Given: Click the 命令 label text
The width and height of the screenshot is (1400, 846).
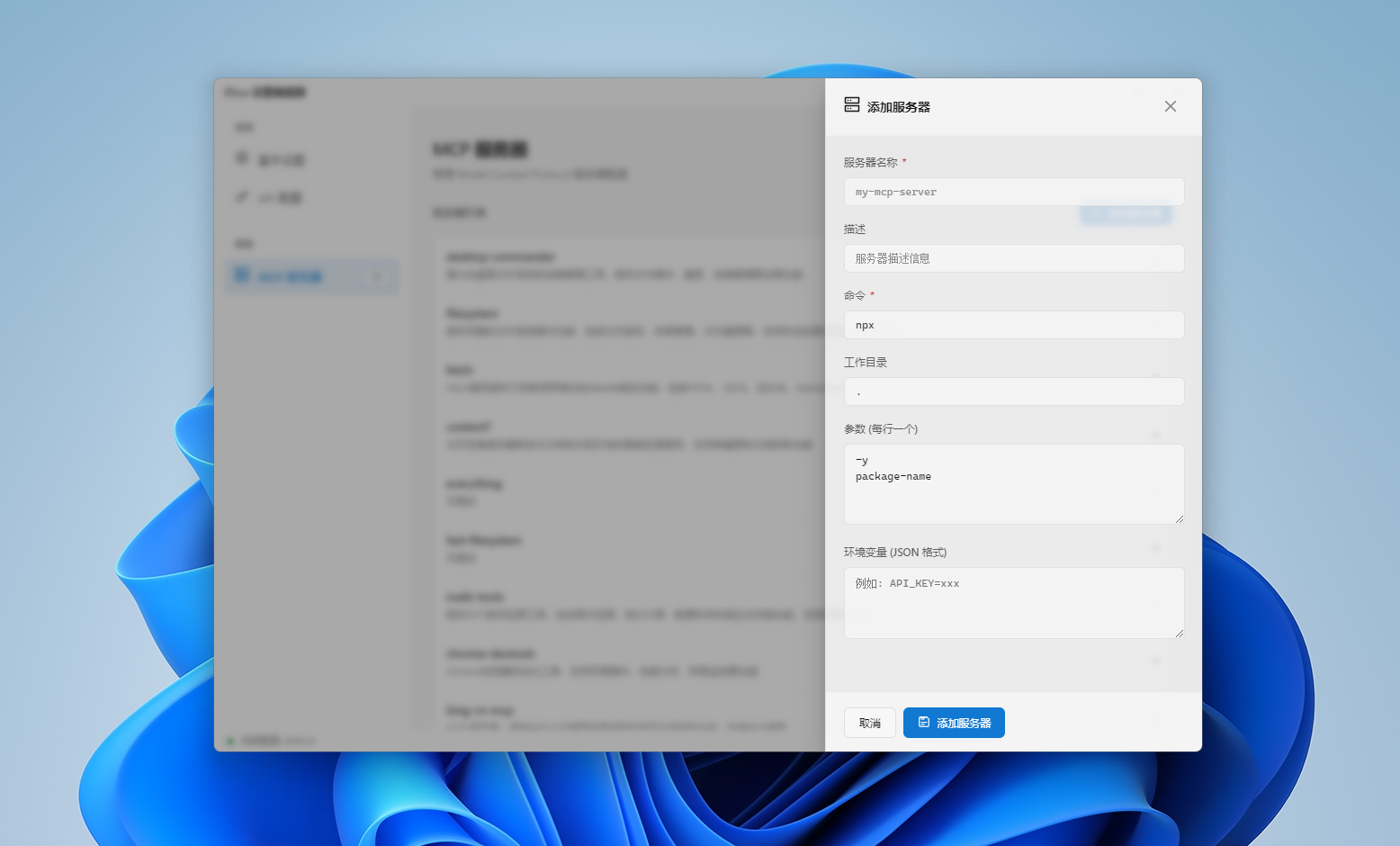Looking at the screenshot, I should click(x=855, y=296).
